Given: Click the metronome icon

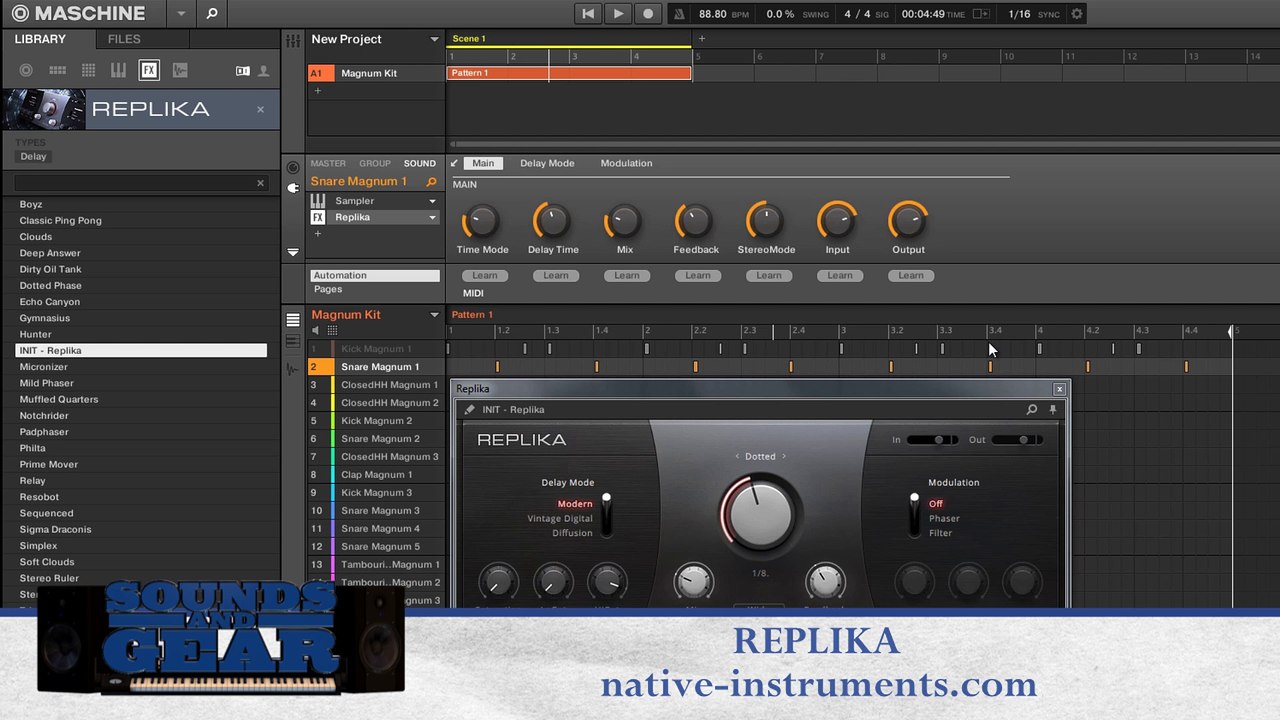Looking at the screenshot, I should point(679,14).
